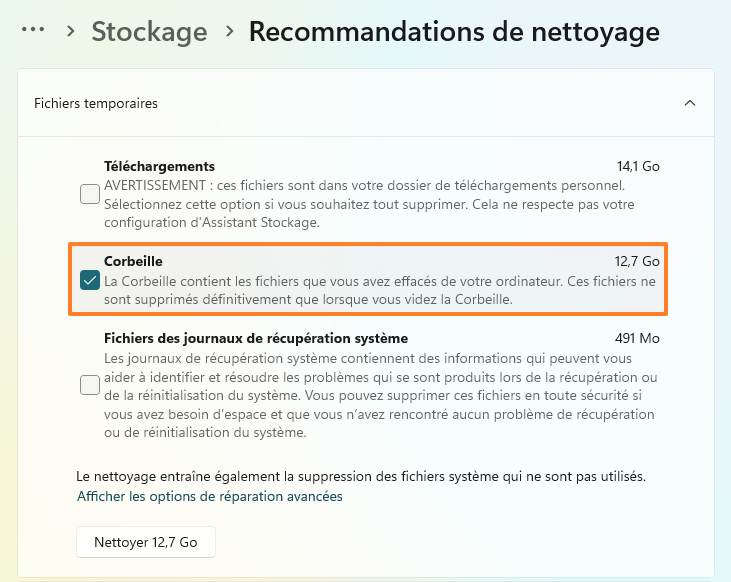Click the Recommandations de nettoyage page title
The image size is (731, 582).
pyautogui.click(x=453, y=31)
